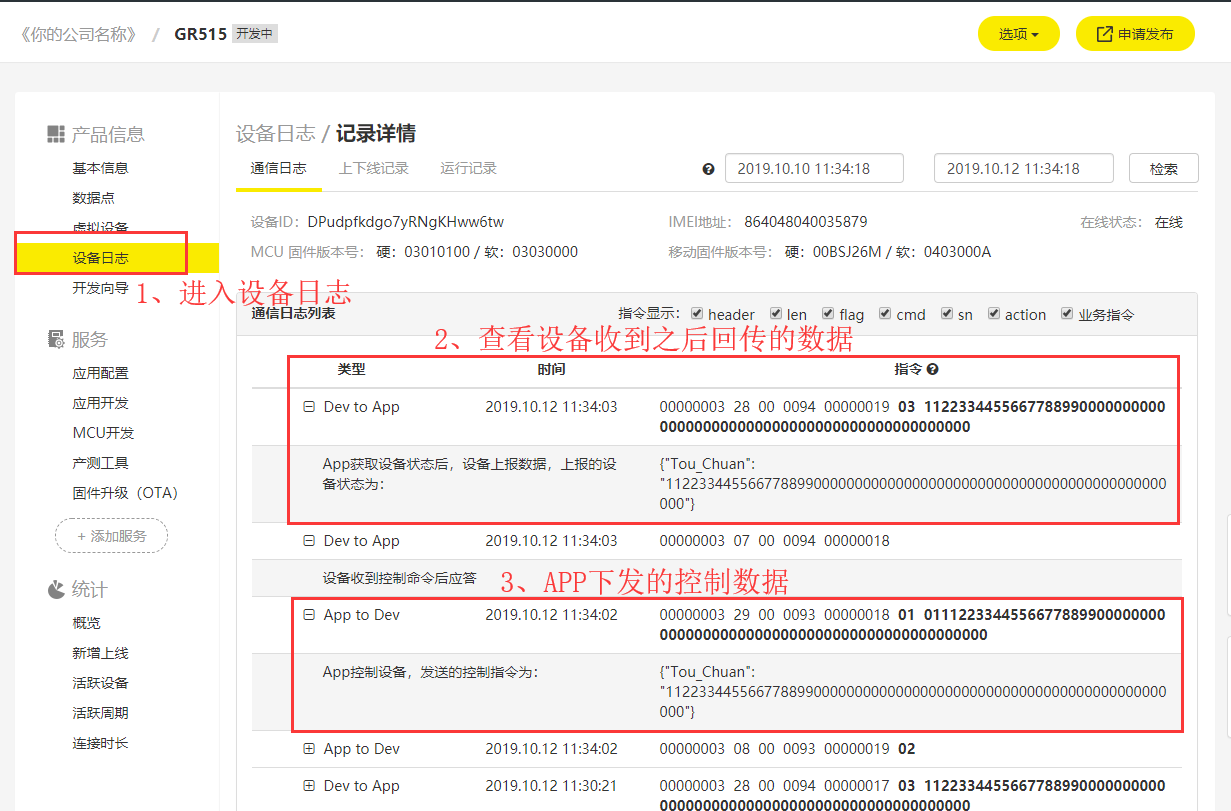Collapse the App to Dev 00000018 log row
The height and width of the screenshot is (811, 1231).
[x=309, y=615]
